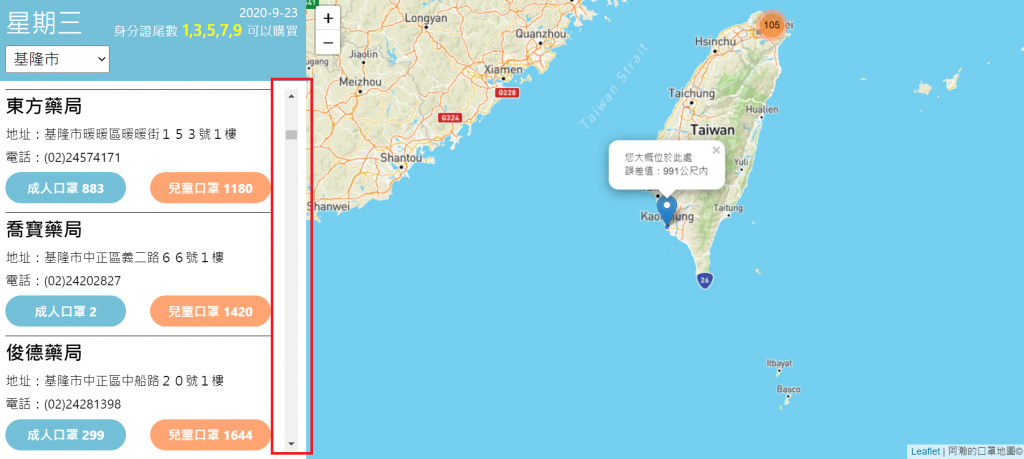
Task: Click 成人口罩 883 for 東方藥局
Action: pyautogui.click(x=65, y=188)
